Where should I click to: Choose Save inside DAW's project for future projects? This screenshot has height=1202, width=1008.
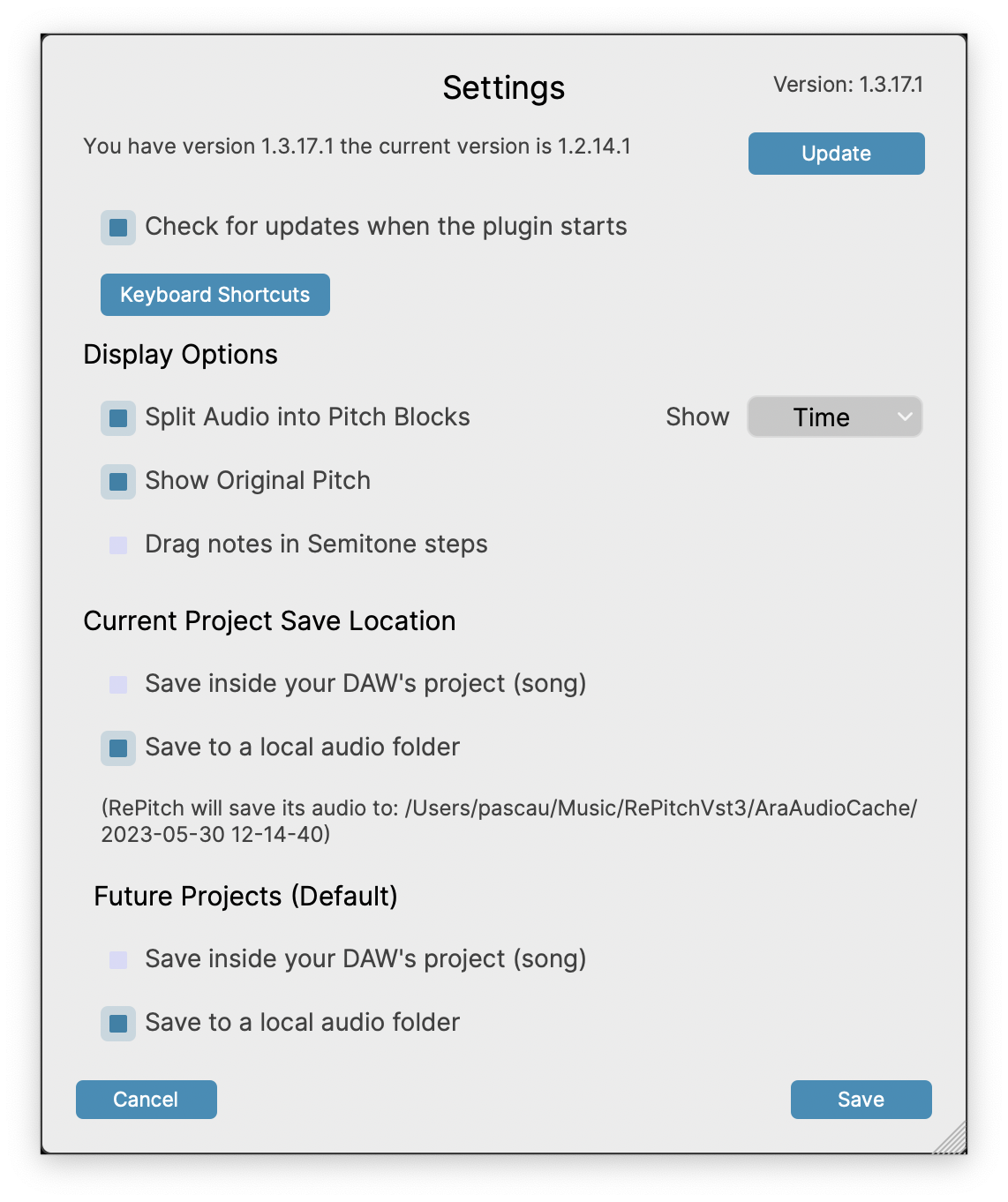(118, 960)
